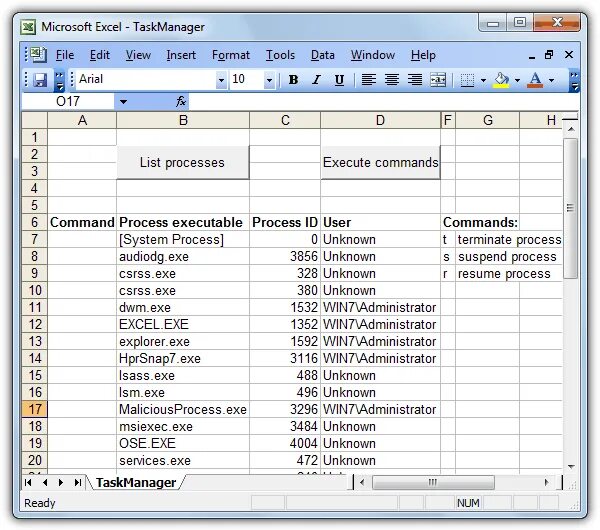The height and width of the screenshot is (530, 600).
Task: Select column B header
Action: tap(183, 121)
